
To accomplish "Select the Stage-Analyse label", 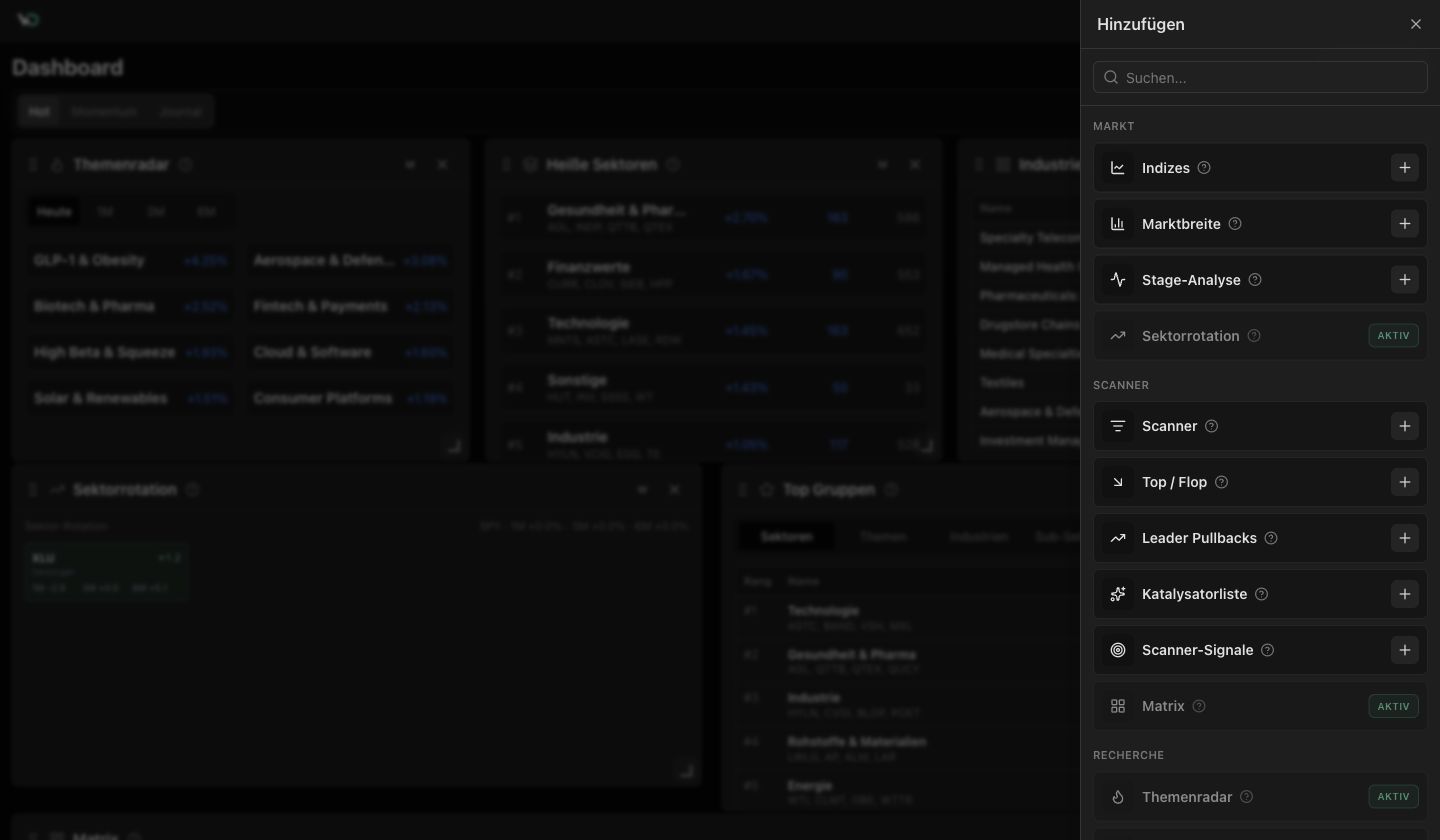I will (1191, 280).
